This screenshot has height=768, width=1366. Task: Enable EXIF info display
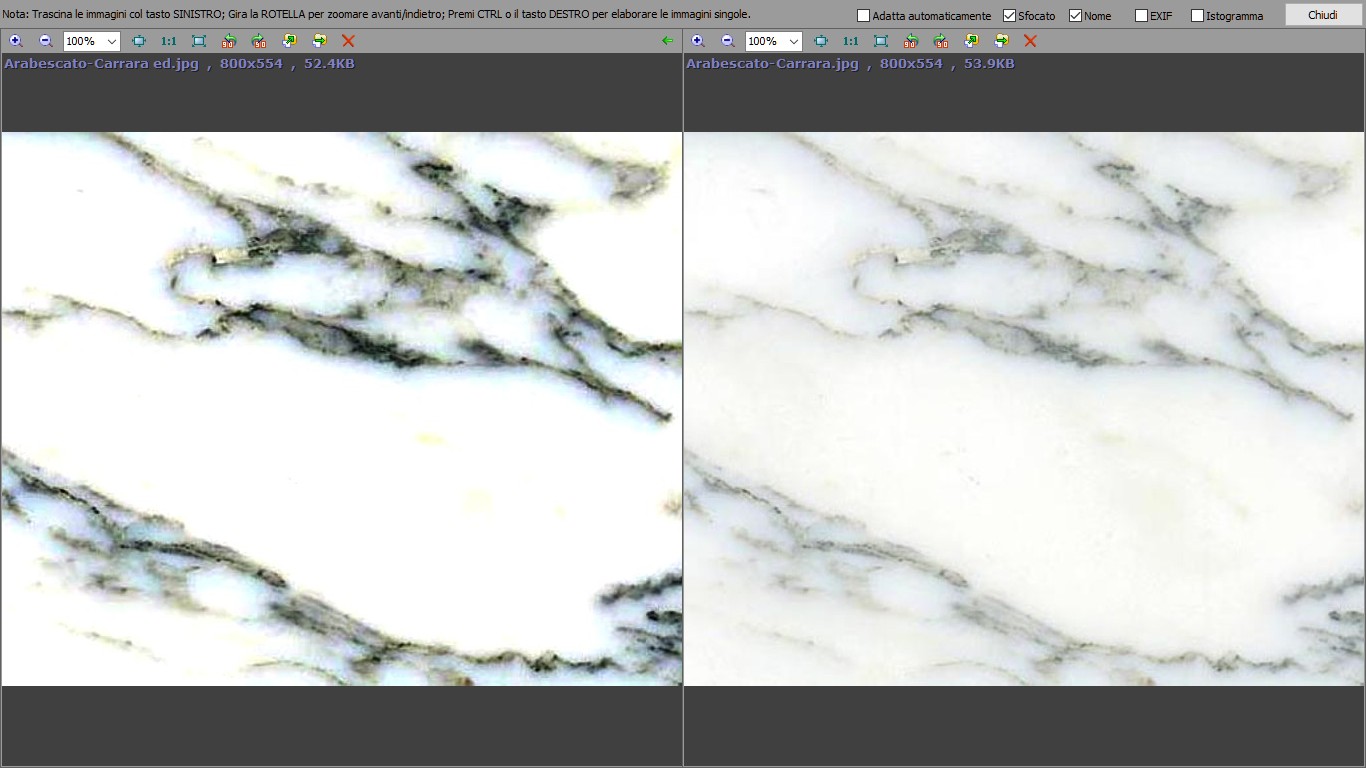coord(1141,16)
